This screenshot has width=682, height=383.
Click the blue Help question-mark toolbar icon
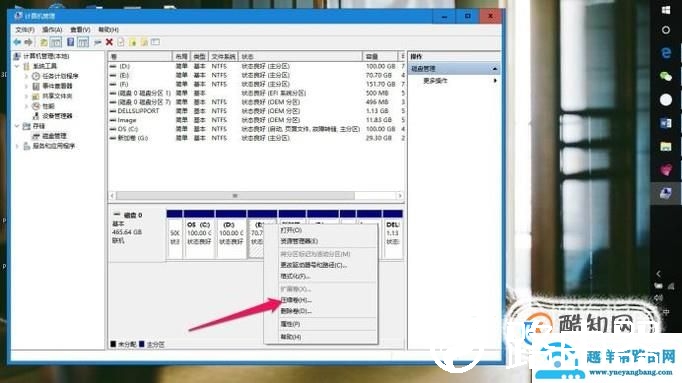click(x=70, y=42)
